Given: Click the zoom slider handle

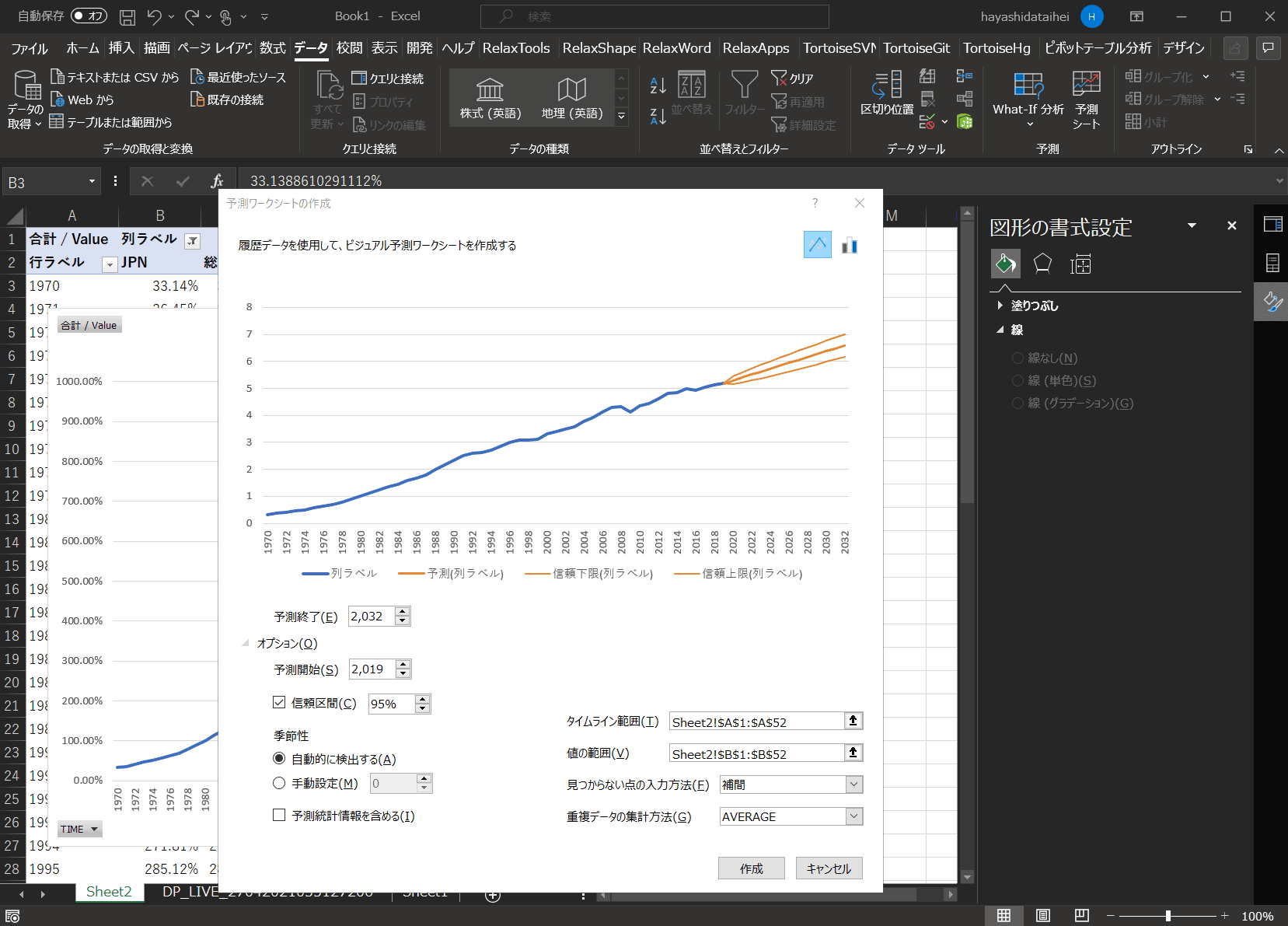Looking at the screenshot, I should click(1168, 916).
